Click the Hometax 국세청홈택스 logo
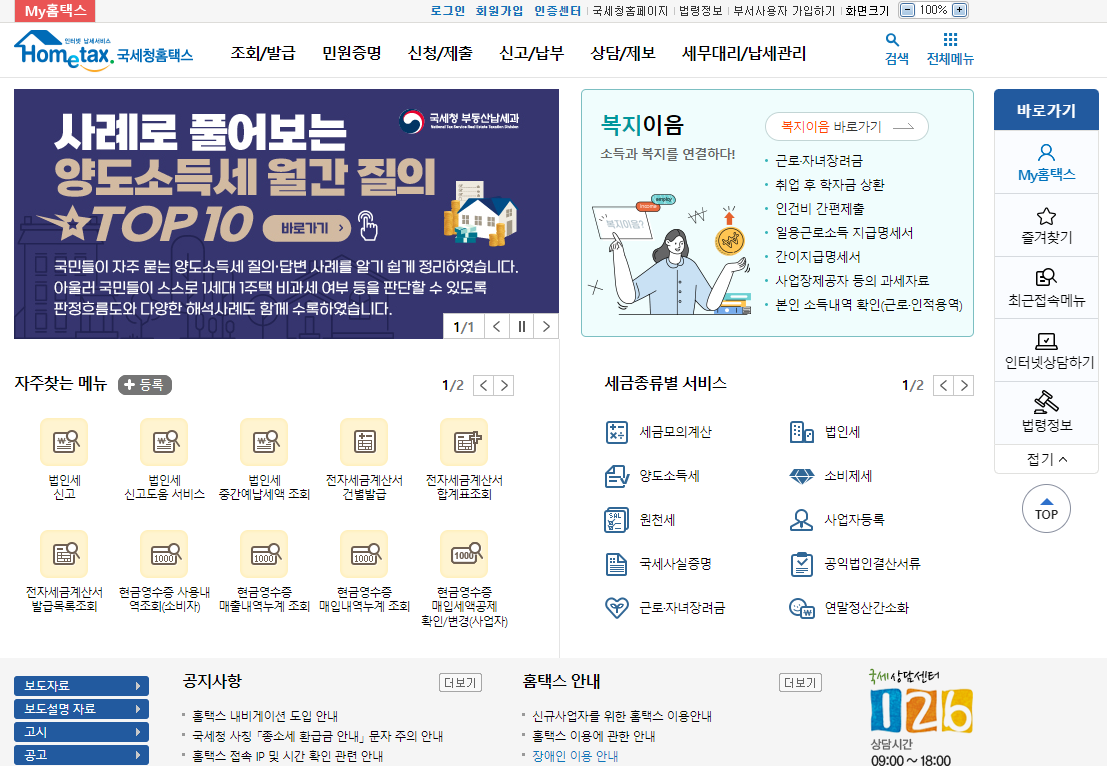This screenshot has height=766, width=1107. pyautogui.click(x=103, y=51)
